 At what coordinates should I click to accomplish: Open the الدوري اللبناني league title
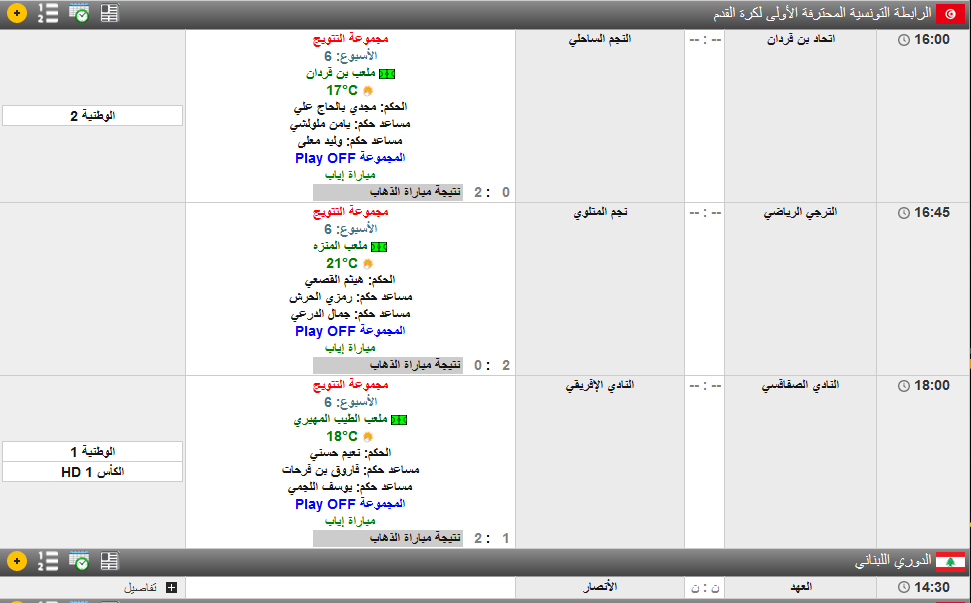point(893,562)
